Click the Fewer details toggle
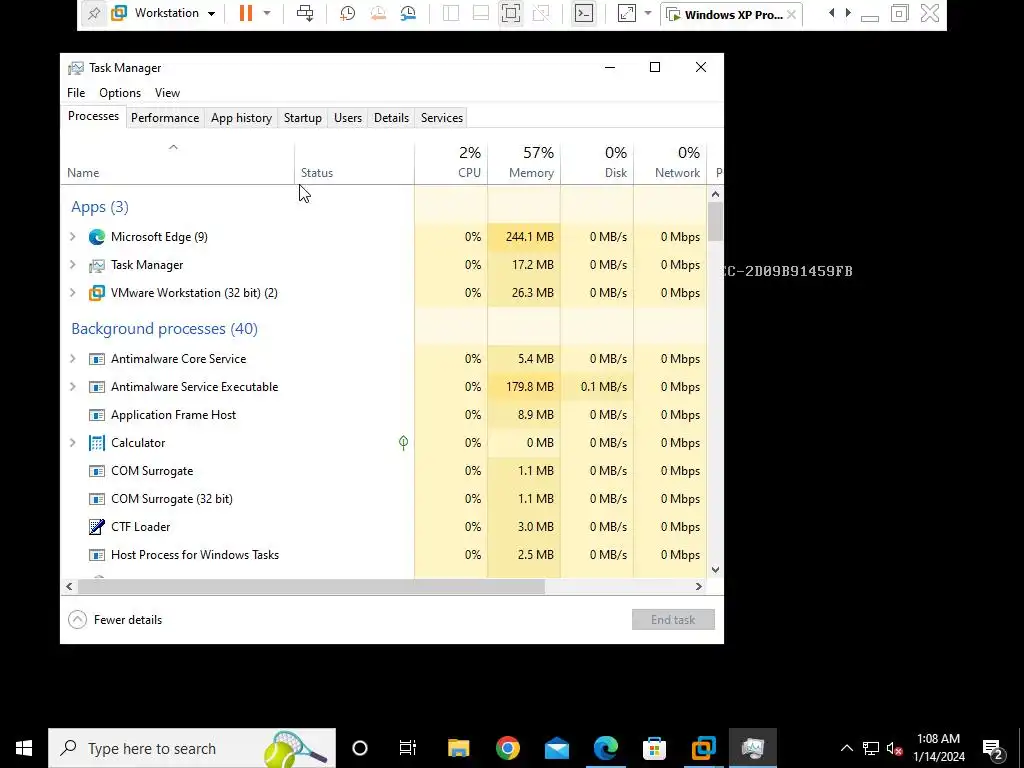Screen dimensions: 1024x768 [115, 620]
